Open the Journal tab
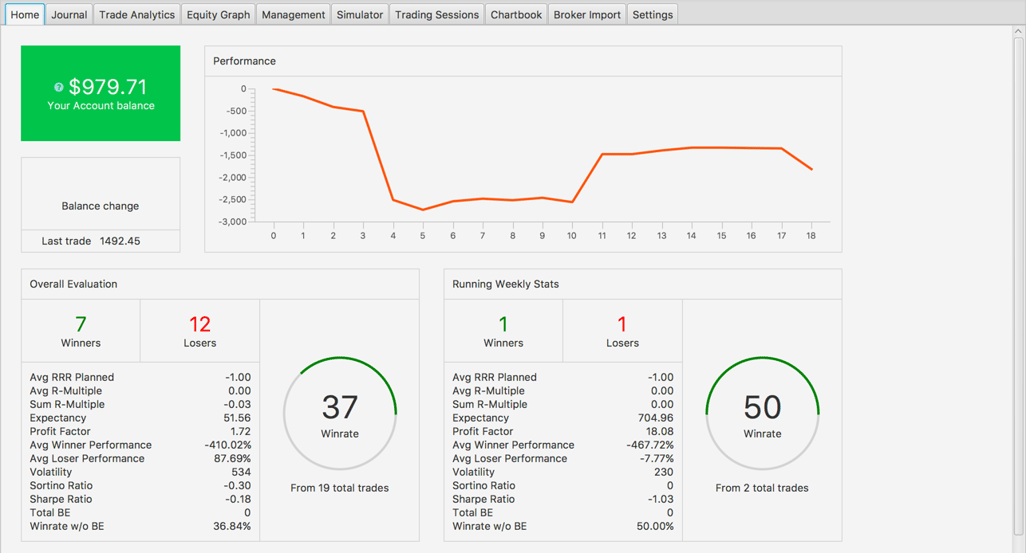This screenshot has height=553, width=1026. [69, 14]
